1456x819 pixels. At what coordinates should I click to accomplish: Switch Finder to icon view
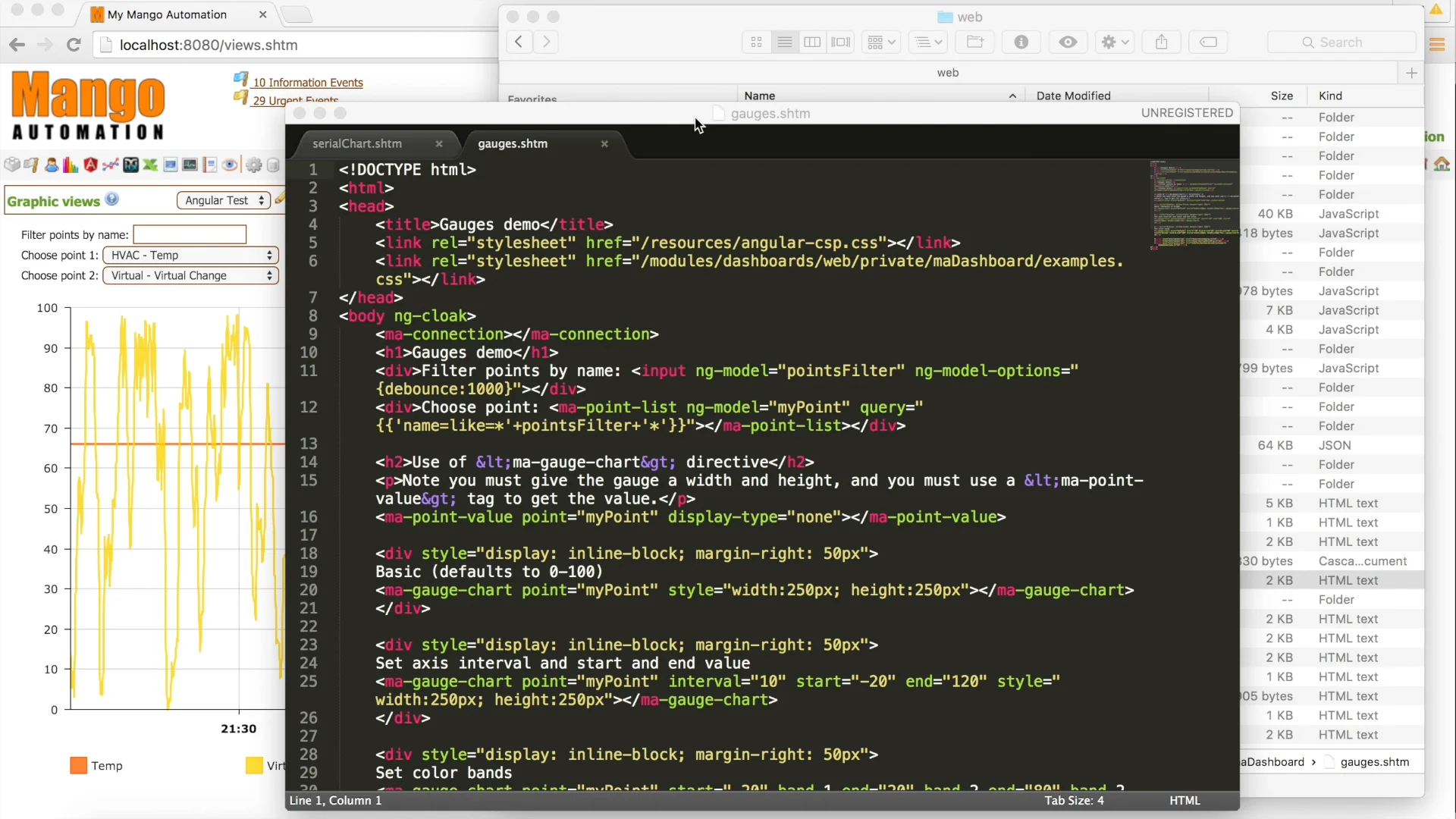click(756, 42)
